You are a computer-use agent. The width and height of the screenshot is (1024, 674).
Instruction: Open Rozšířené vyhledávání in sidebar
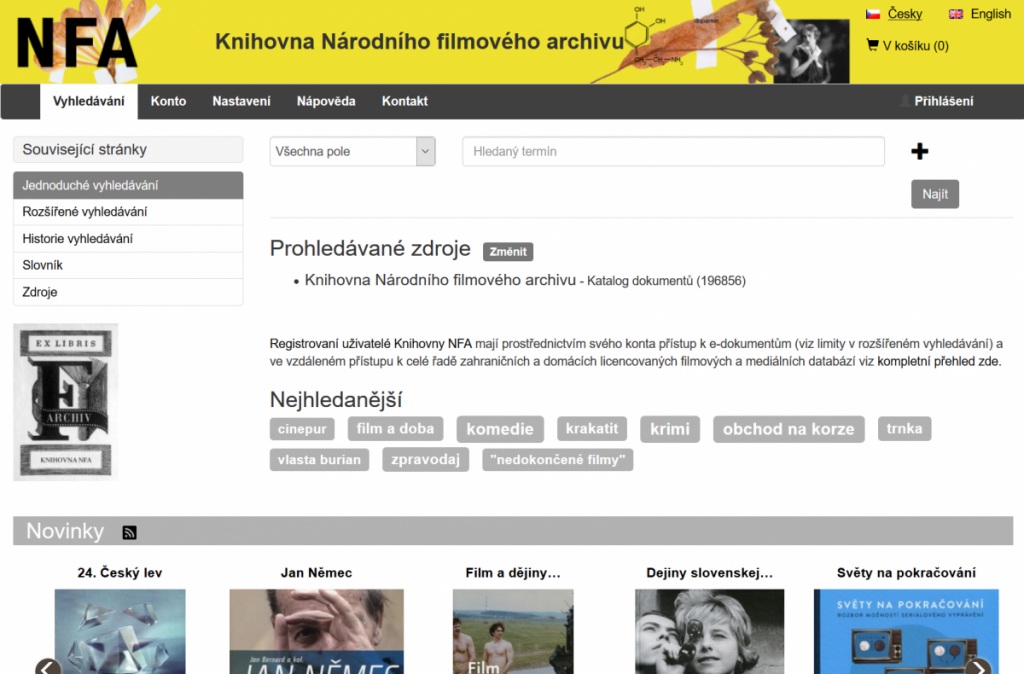pyautogui.click(x=85, y=212)
